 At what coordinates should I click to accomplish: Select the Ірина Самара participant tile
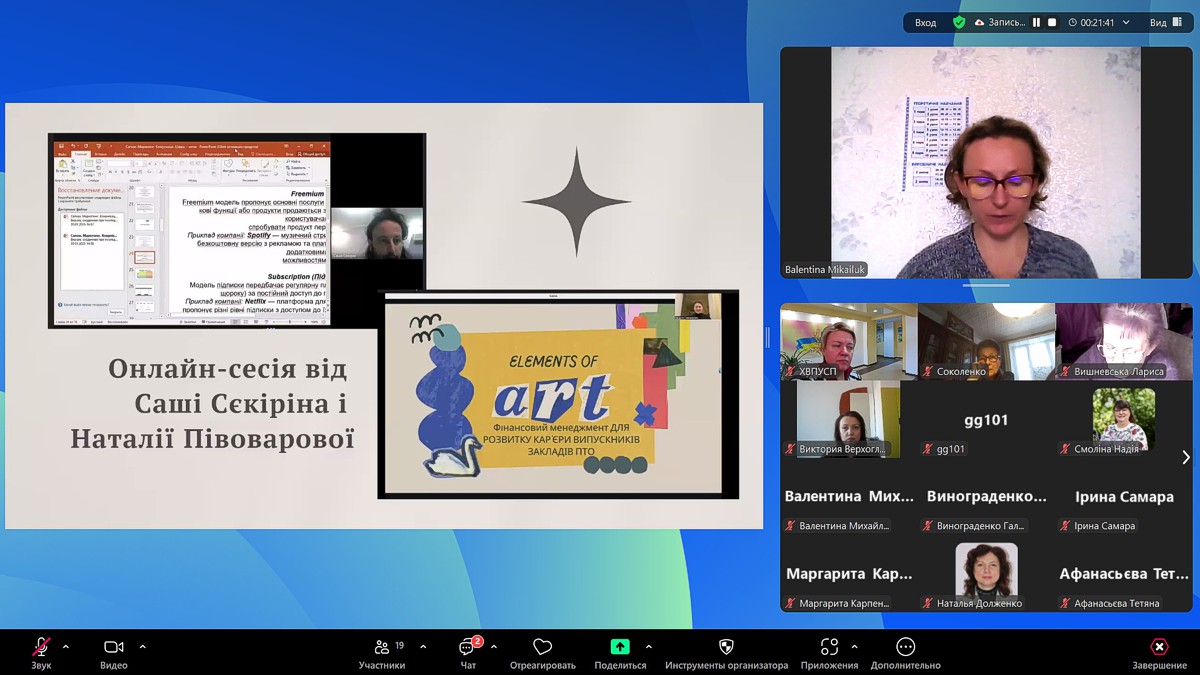tap(1124, 497)
